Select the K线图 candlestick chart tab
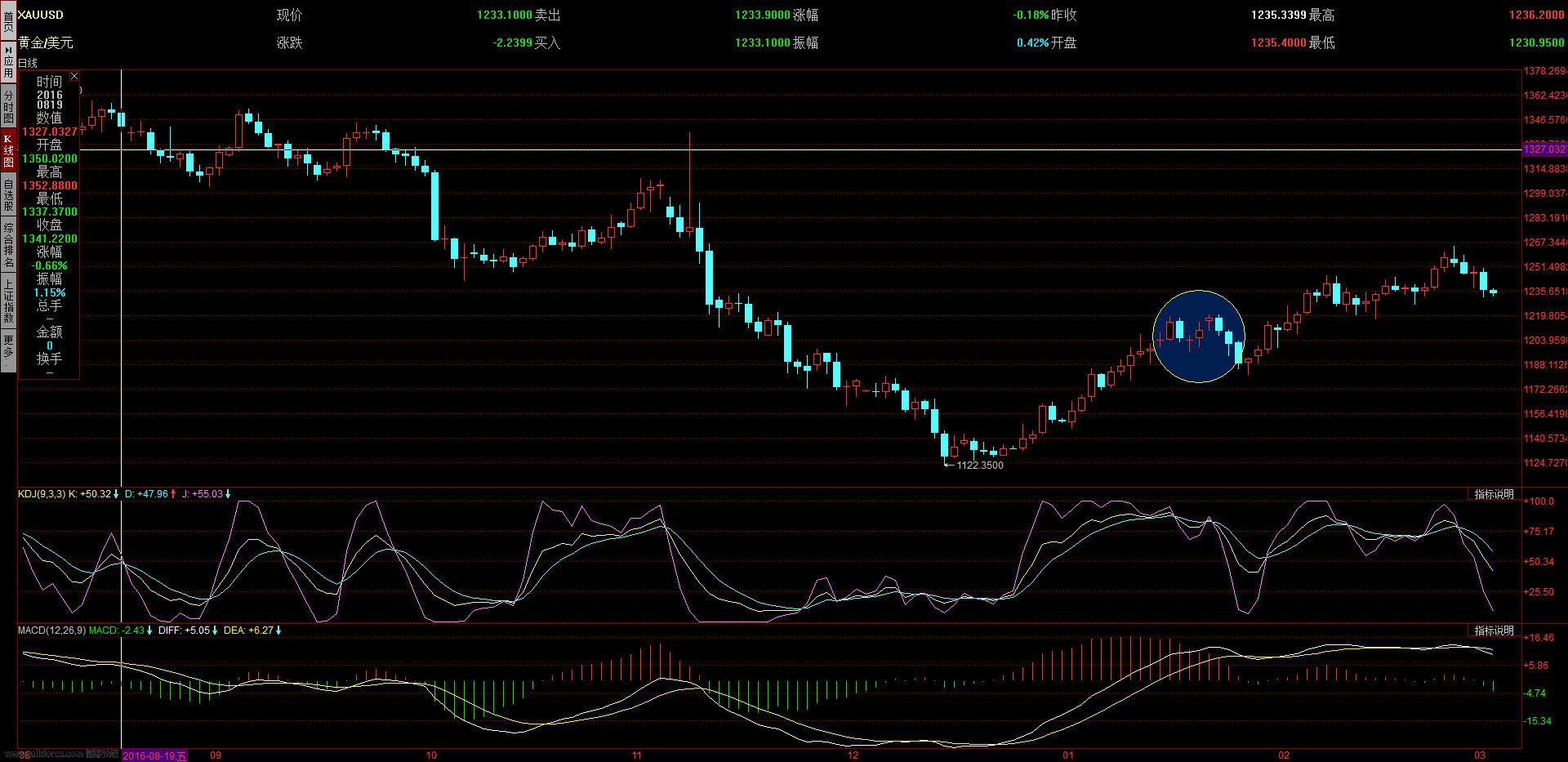 [x=8, y=150]
